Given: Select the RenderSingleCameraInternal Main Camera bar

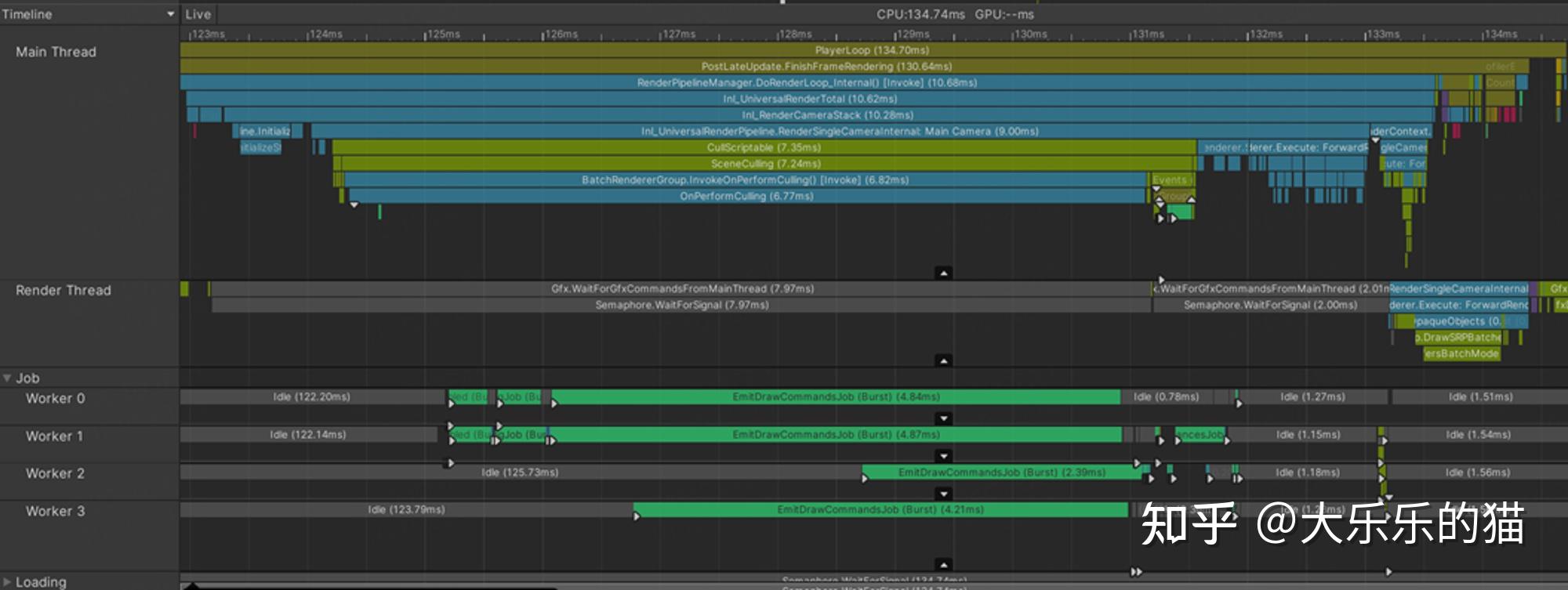Looking at the screenshot, I should pyautogui.click(x=840, y=132).
